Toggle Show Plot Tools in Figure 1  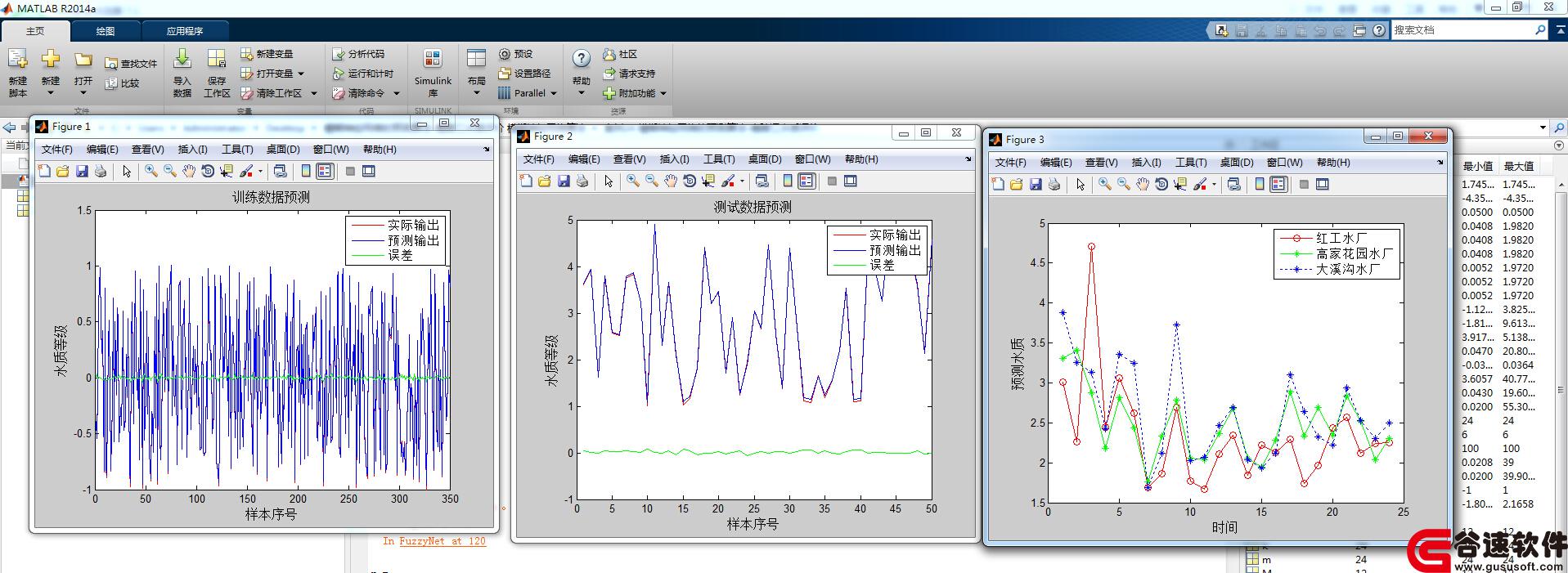tap(369, 171)
